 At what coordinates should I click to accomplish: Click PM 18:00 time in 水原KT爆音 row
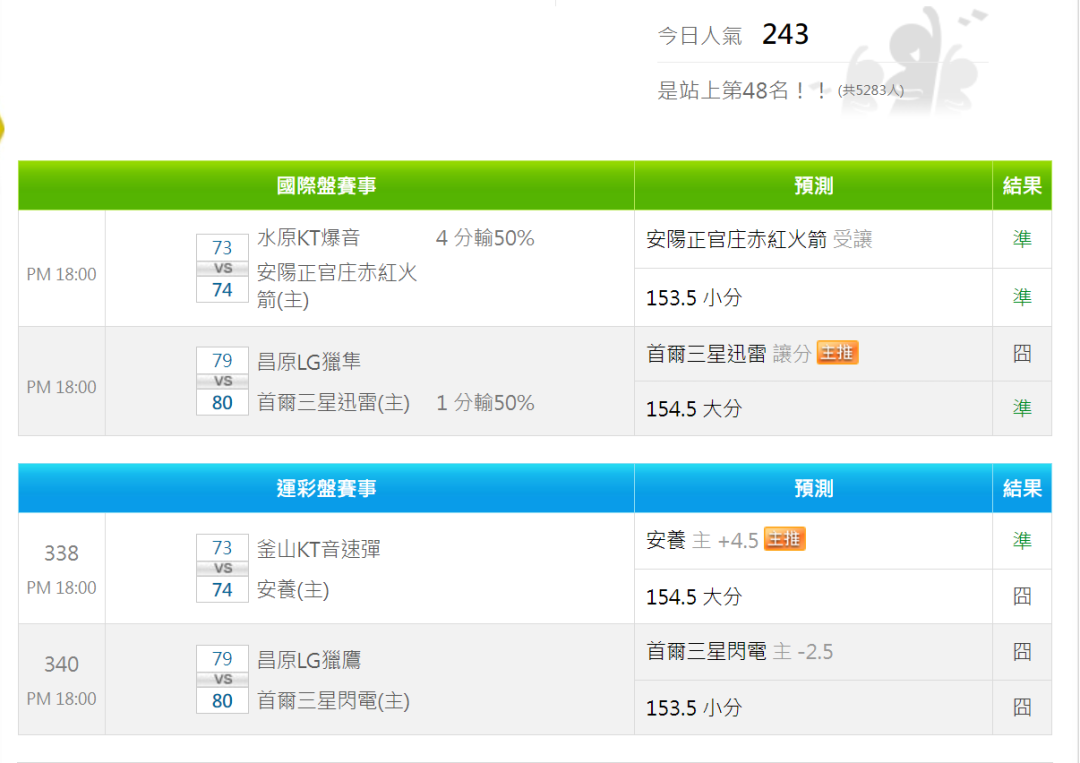point(61,275)
